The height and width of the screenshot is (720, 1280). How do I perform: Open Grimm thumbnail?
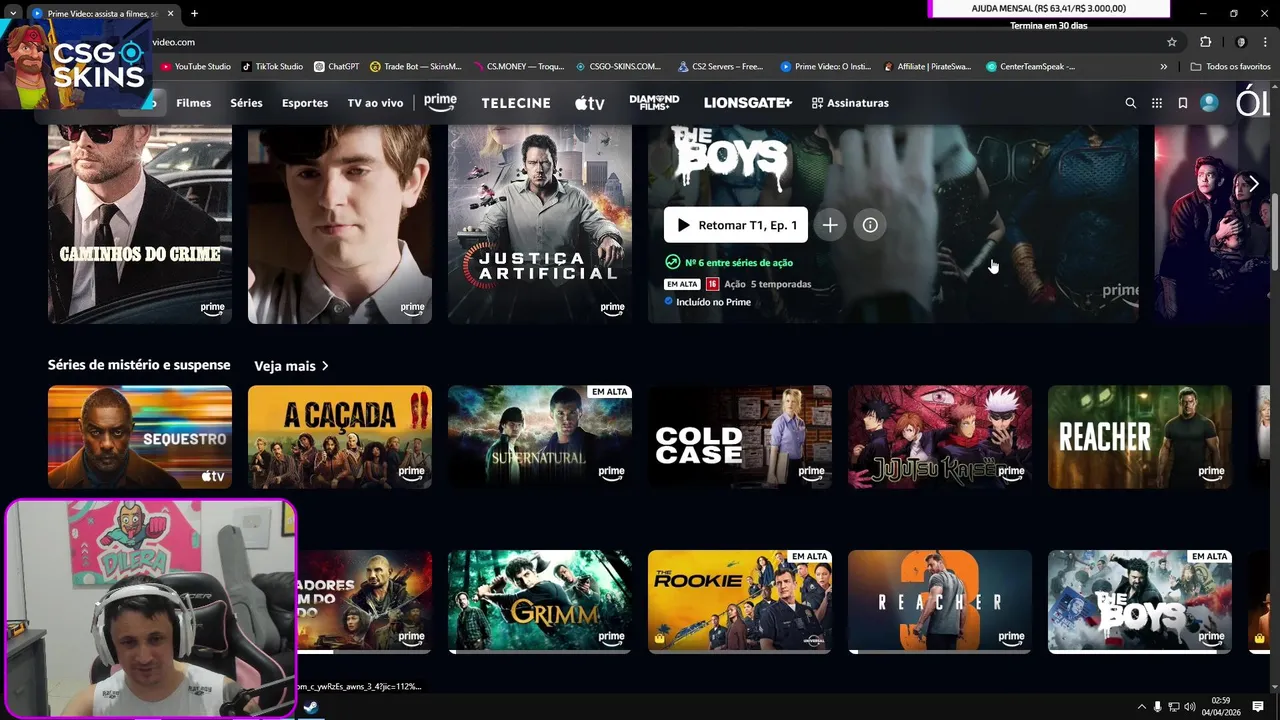(x=540, y=601)
